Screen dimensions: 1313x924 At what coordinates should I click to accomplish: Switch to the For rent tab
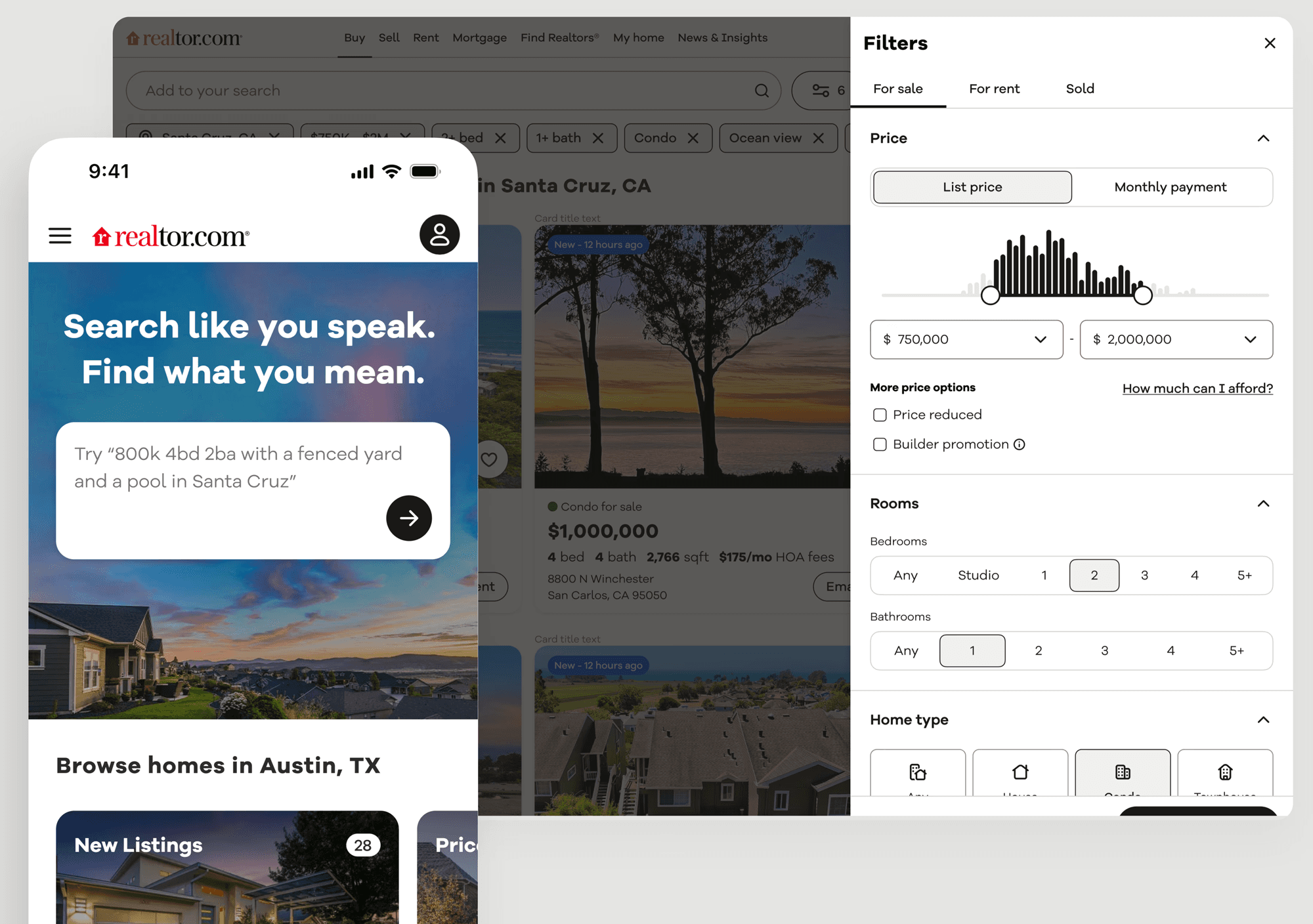(994, 89)
